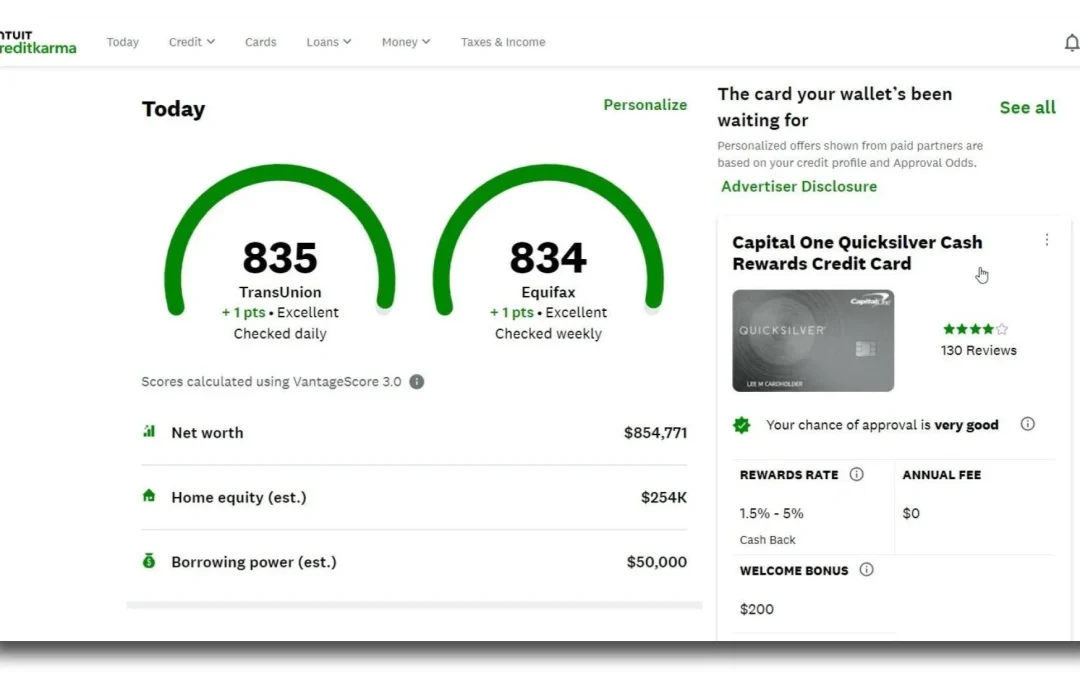Click the Equifax label
Viewport: 1080px width, 675px height.
point(548,292)
